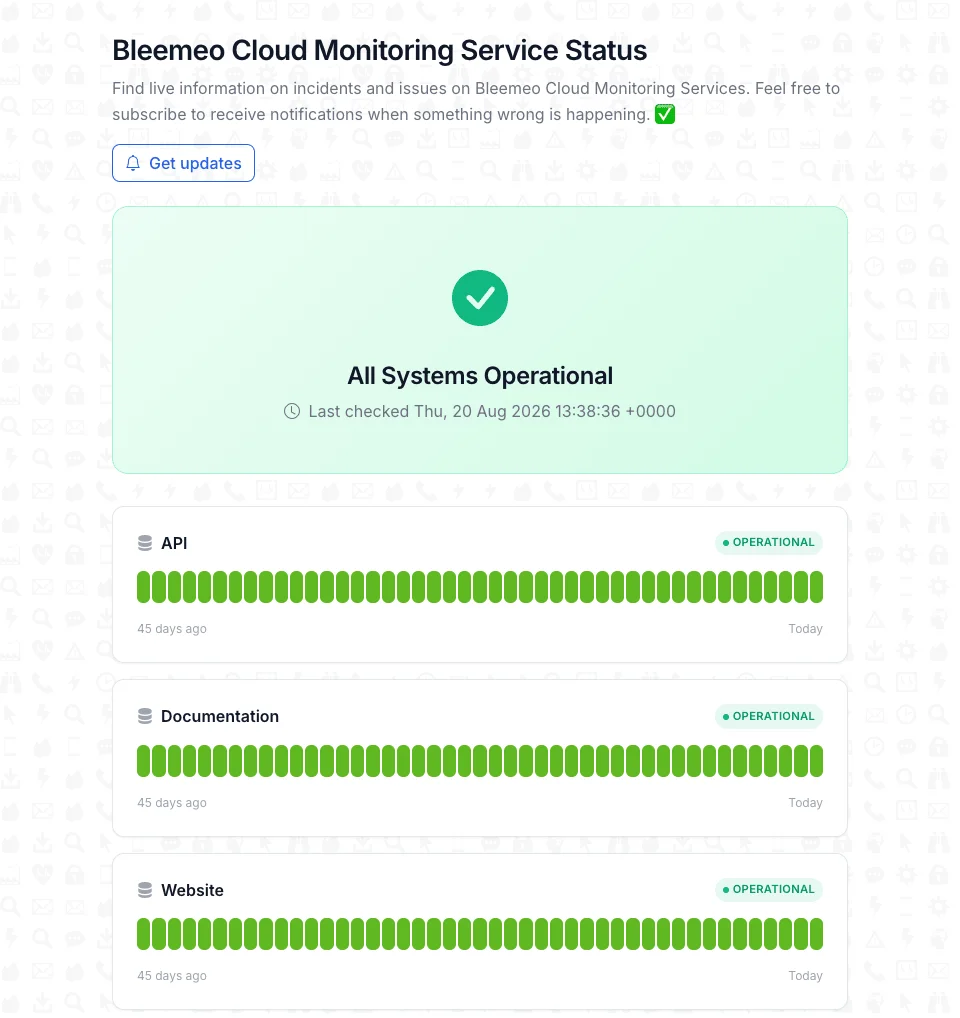Screen dimensions: 960x1018
Task: Click the Bleemeo Cloud Monitoring Service Status title
Action: coord(380,51)
